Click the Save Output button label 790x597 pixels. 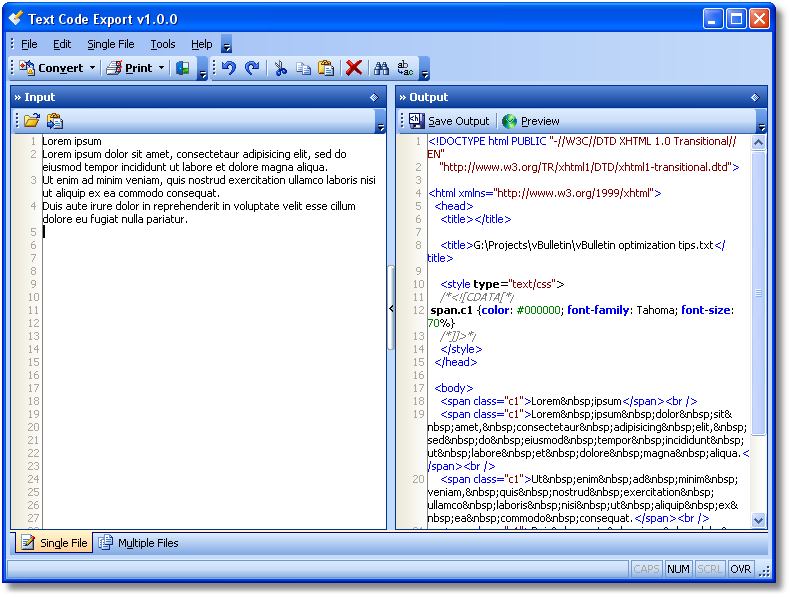tap(458, 121)
